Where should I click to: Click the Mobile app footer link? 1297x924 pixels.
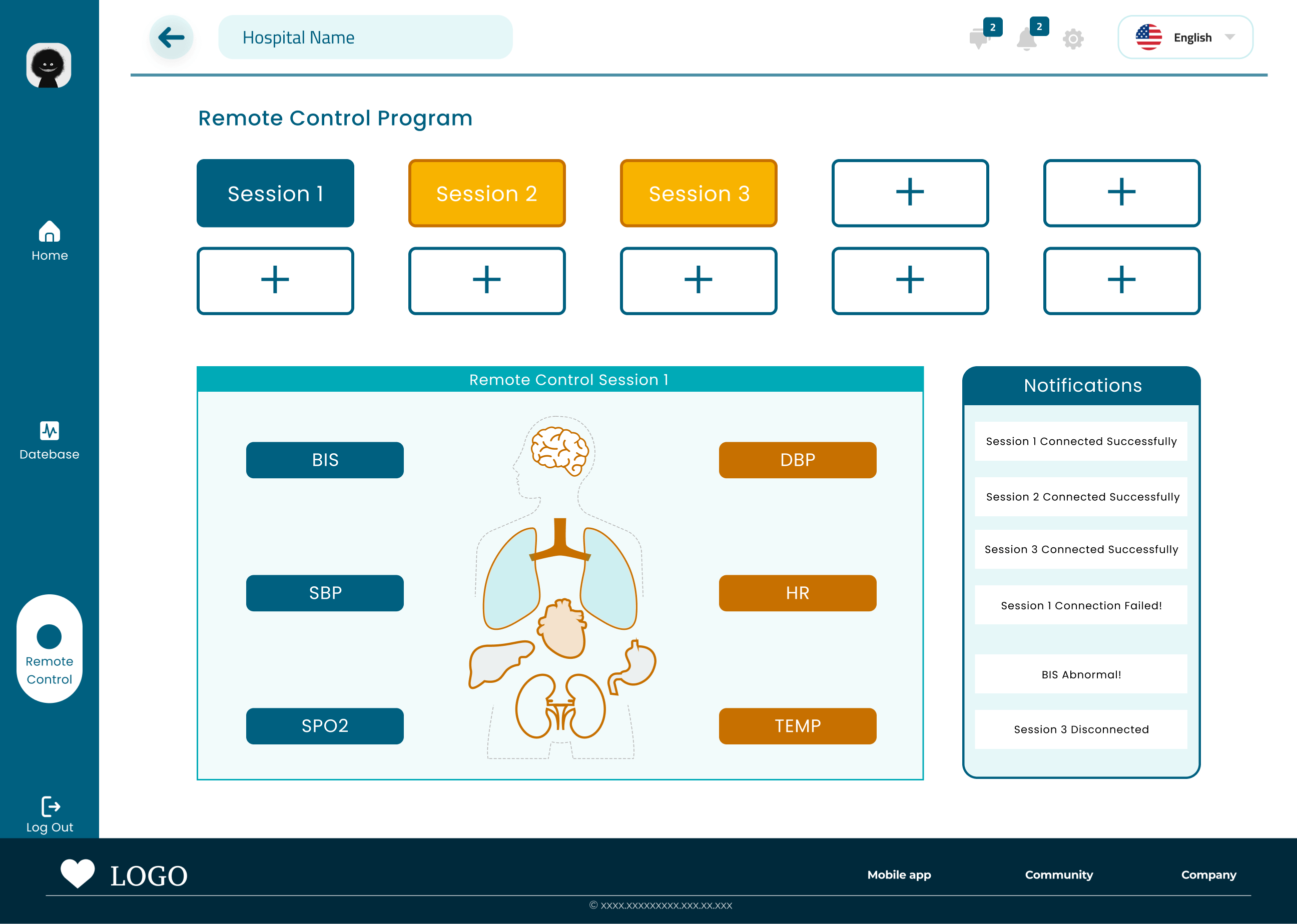tap(899, 874)
